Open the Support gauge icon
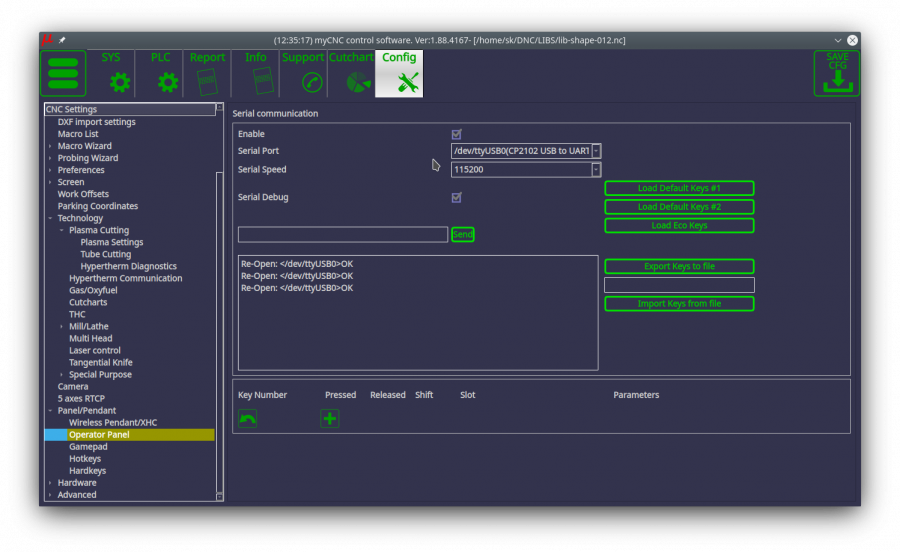This screenshot has width=900, height=552. pyautogui.click(x=312, y=82)
